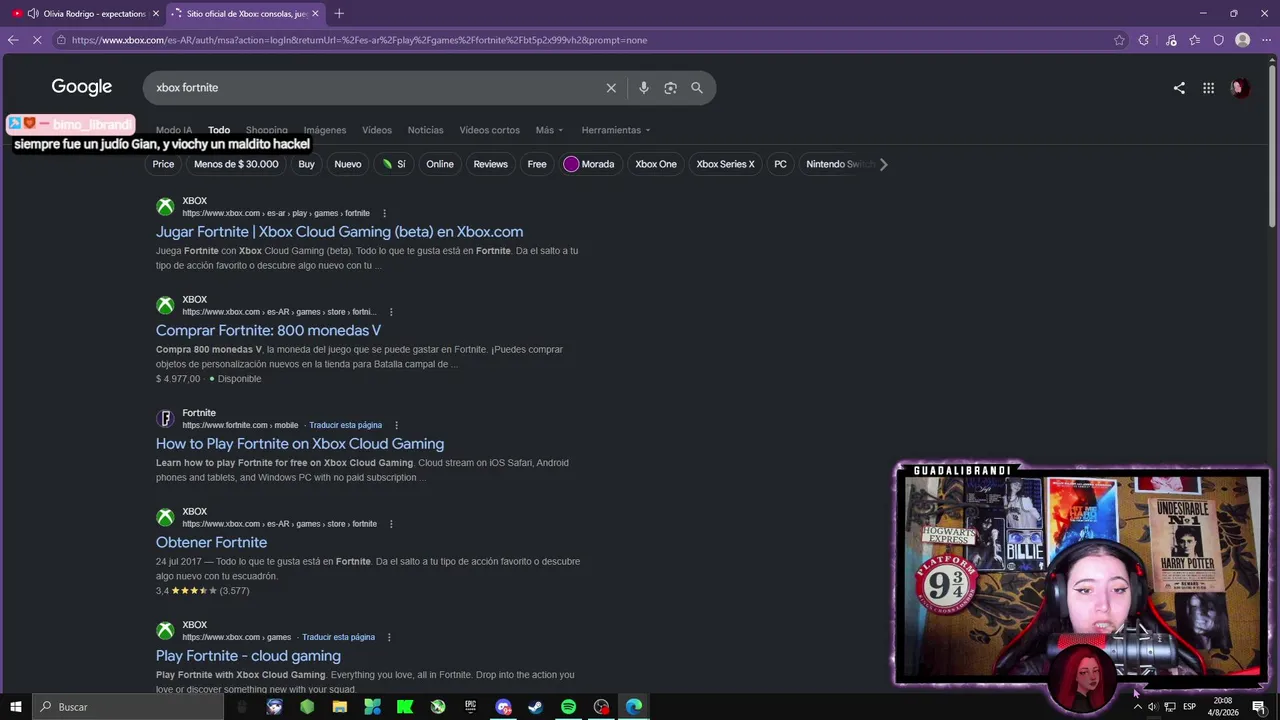
Task: Open the more options for the Play Fortnite cloud gaming result
Action: 389,637
